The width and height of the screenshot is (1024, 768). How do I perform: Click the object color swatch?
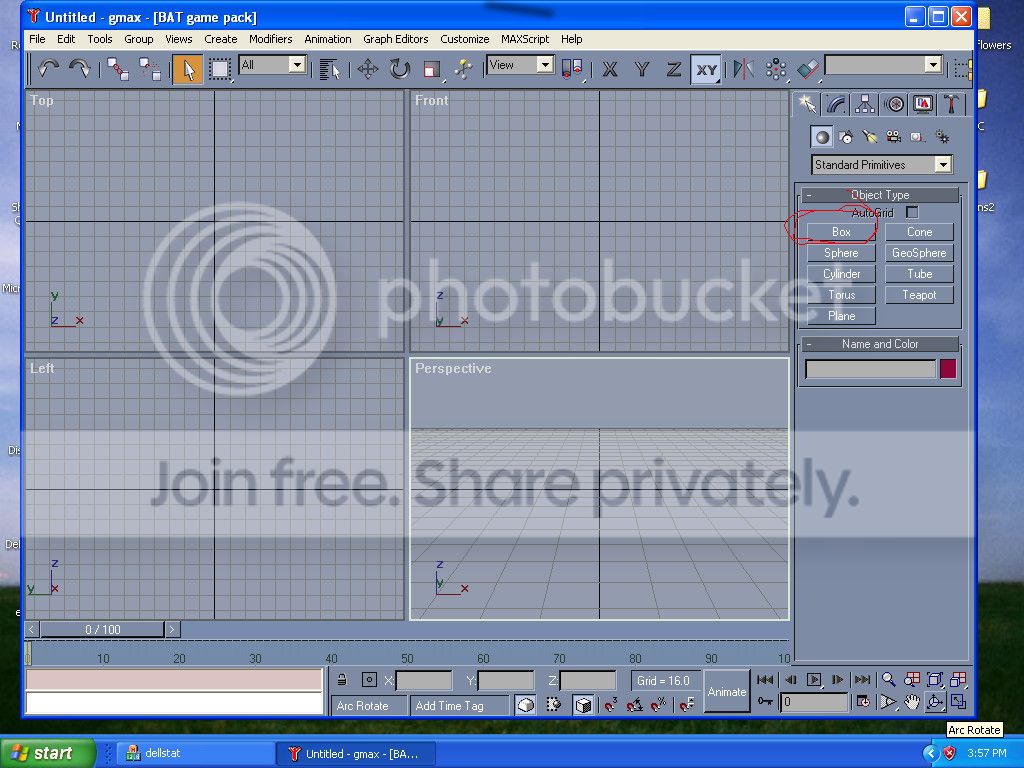point(948,369)
